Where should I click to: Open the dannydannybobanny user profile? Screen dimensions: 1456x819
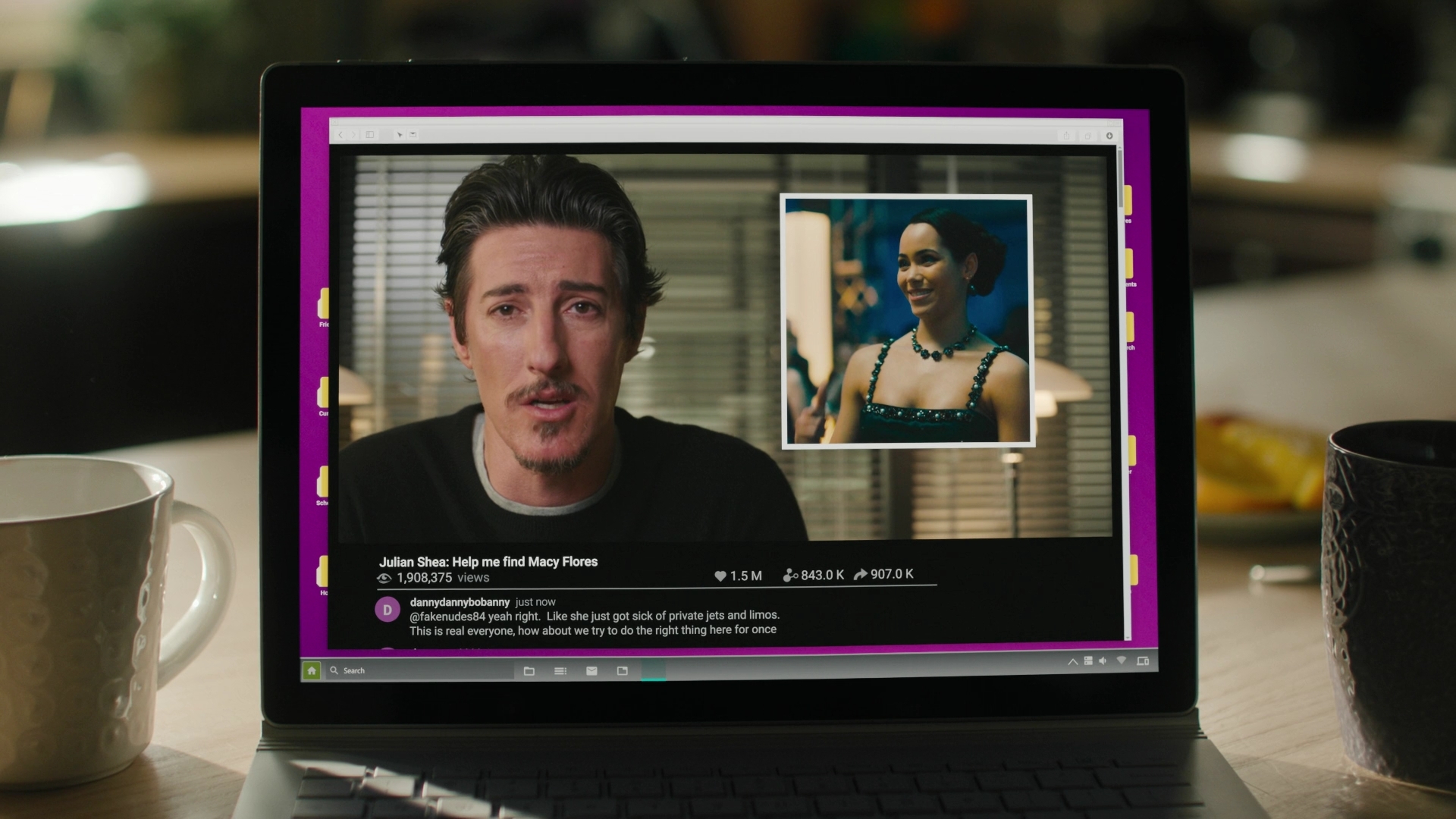point(460,602)
